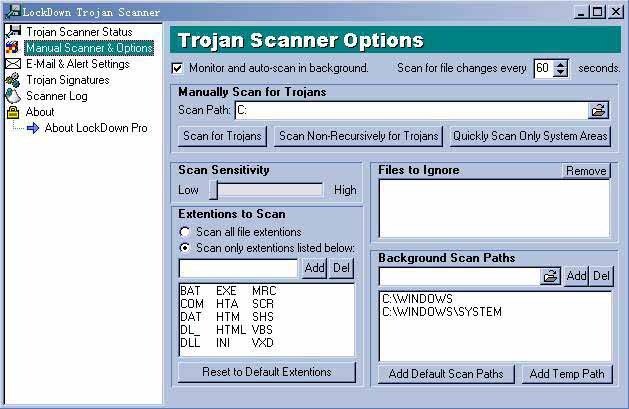Browse folder for manual Scan Path

(598, 110)
